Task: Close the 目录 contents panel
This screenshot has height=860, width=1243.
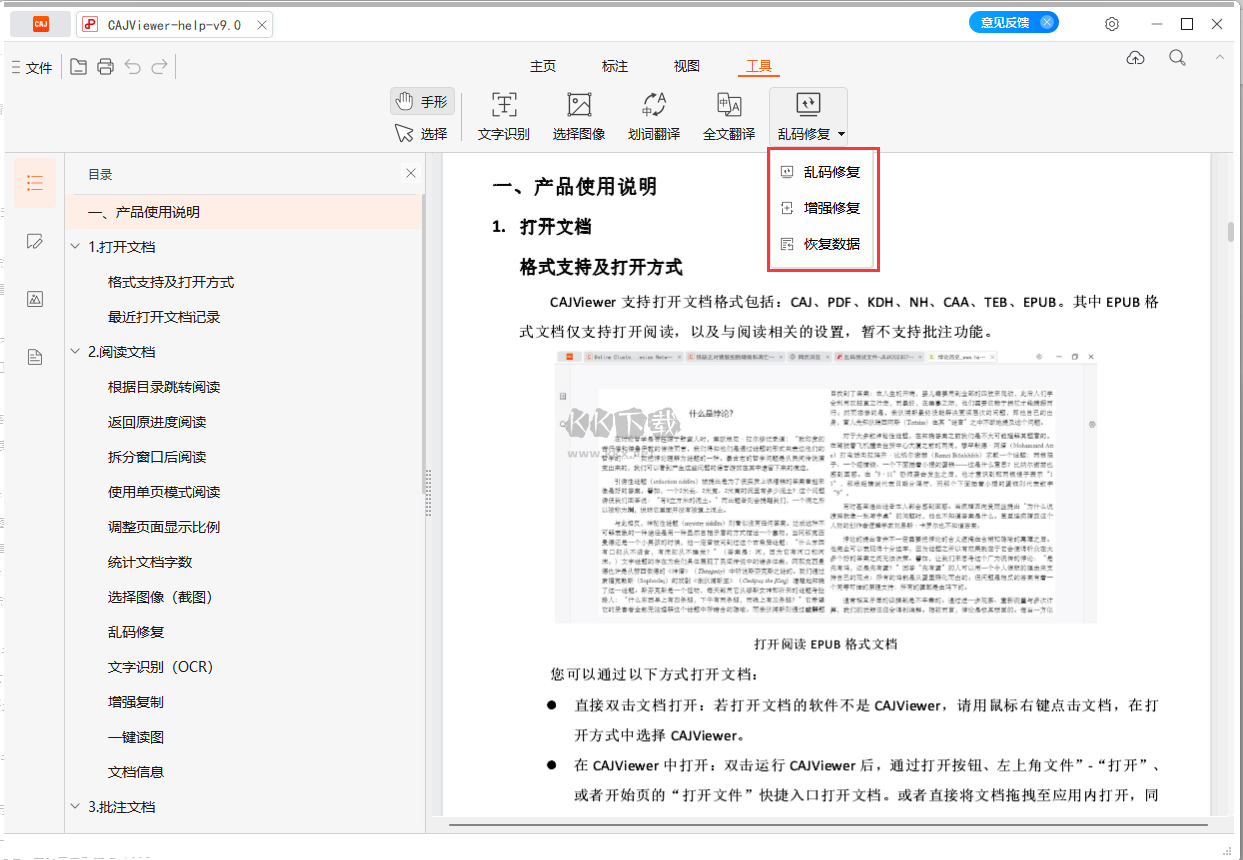Action: tap(411, 173)
